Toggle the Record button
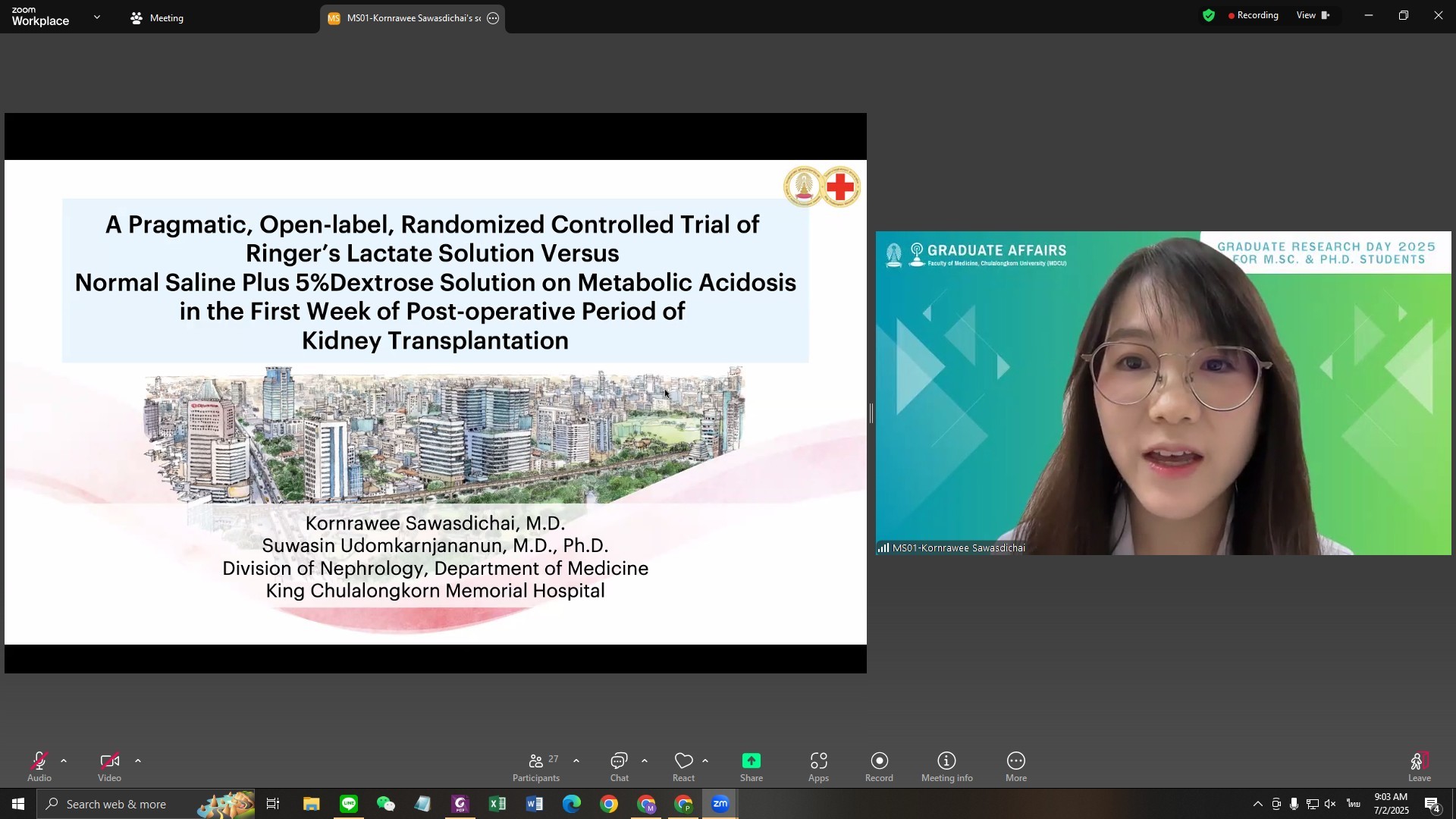 (x=879, y=767)
